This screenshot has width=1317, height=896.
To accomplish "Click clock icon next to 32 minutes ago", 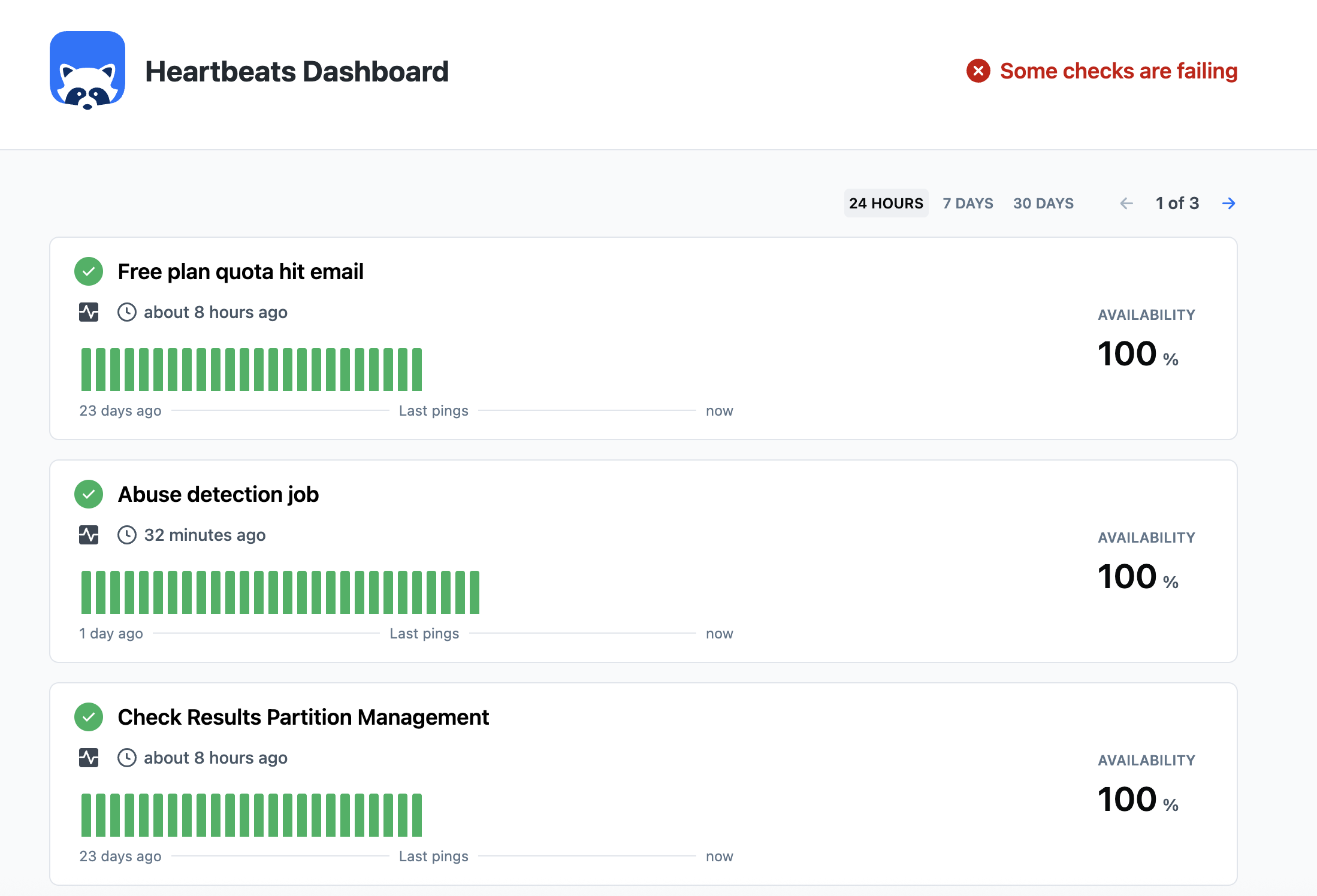I will [127, 535].
